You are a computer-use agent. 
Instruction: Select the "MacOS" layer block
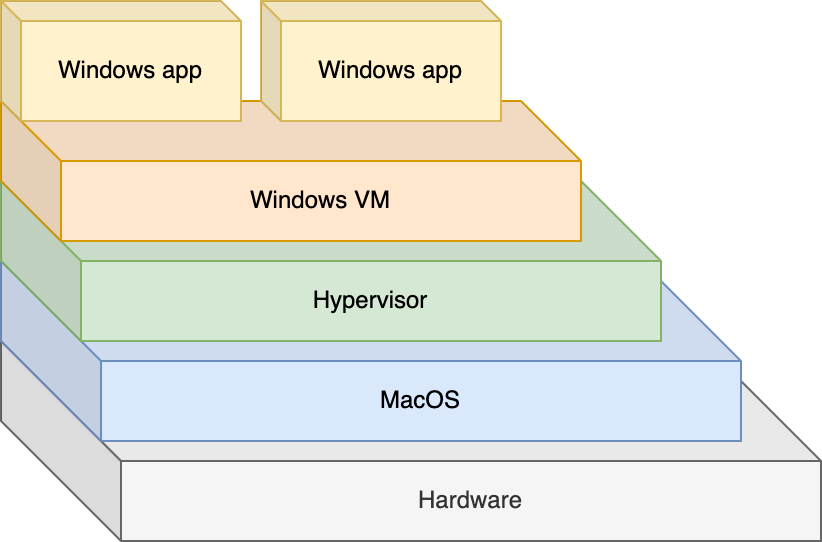[x=420, y=400]
